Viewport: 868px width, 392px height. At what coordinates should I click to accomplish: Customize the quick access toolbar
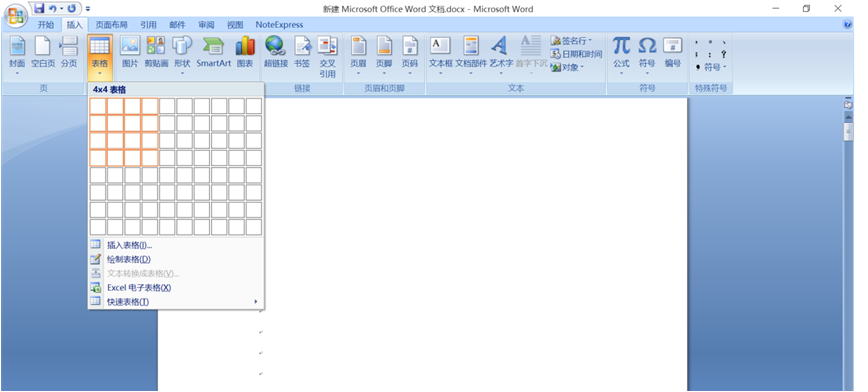click(x=88, y=9)
